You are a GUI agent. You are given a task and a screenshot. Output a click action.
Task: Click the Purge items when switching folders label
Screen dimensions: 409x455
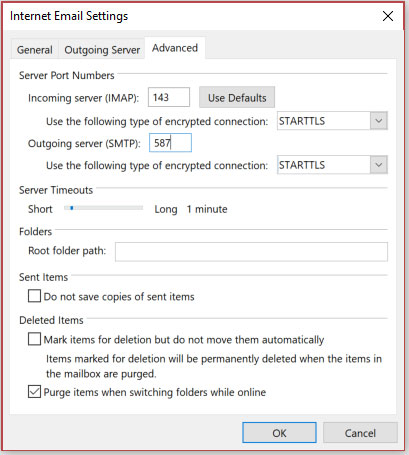tap(155, 392)
